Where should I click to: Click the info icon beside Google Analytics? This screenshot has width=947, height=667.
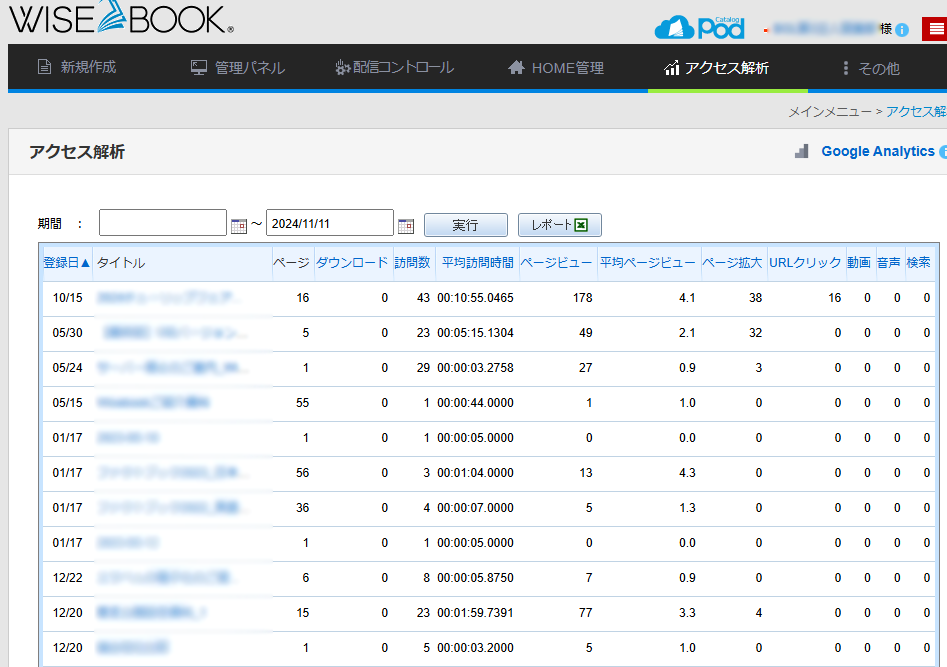(942, 151)
